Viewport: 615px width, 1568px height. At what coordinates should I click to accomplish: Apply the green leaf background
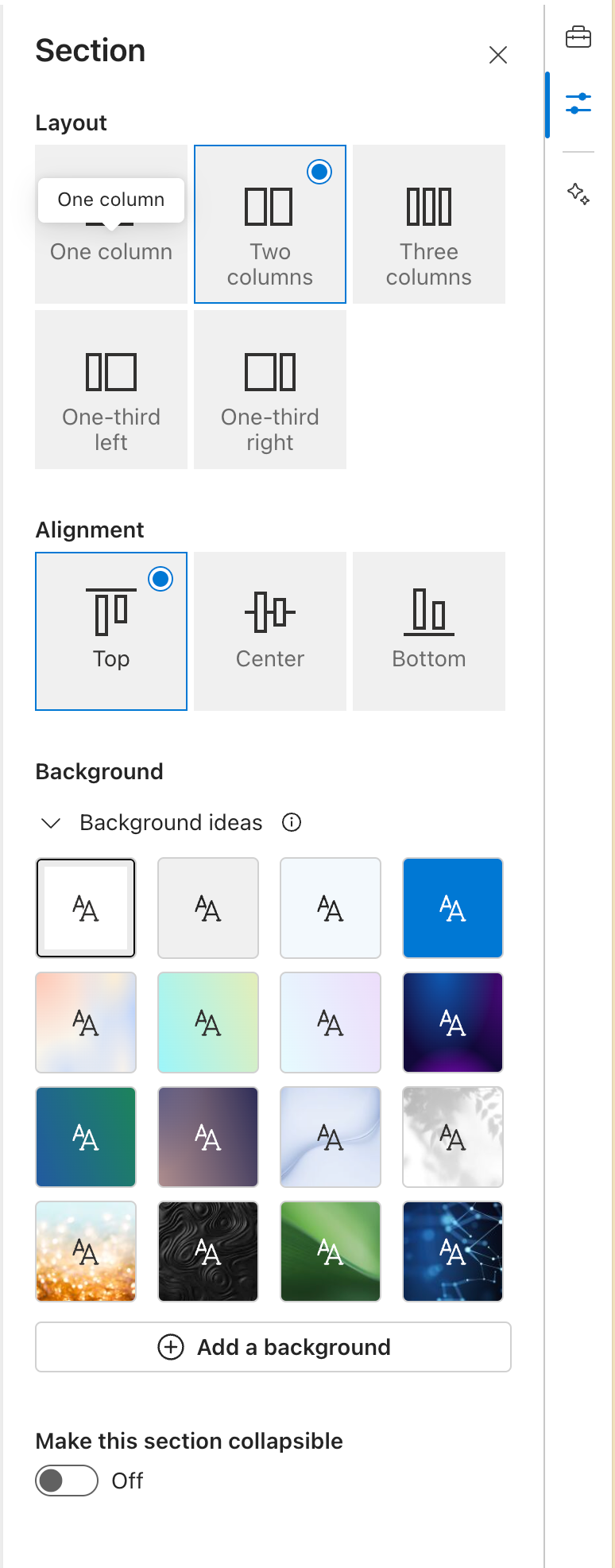click(x=331, y=1252)
